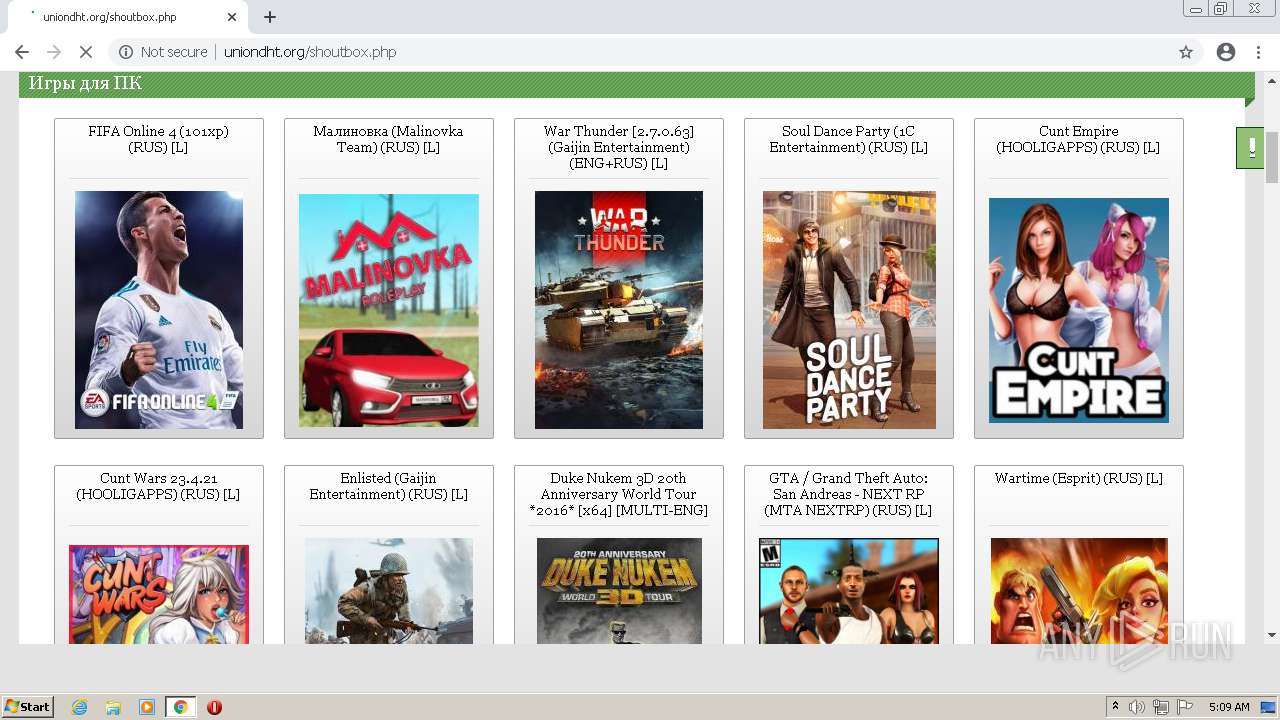Switch to Chrome in the taskbar
The image size is (1280, 720).
[x=180, y=707]
